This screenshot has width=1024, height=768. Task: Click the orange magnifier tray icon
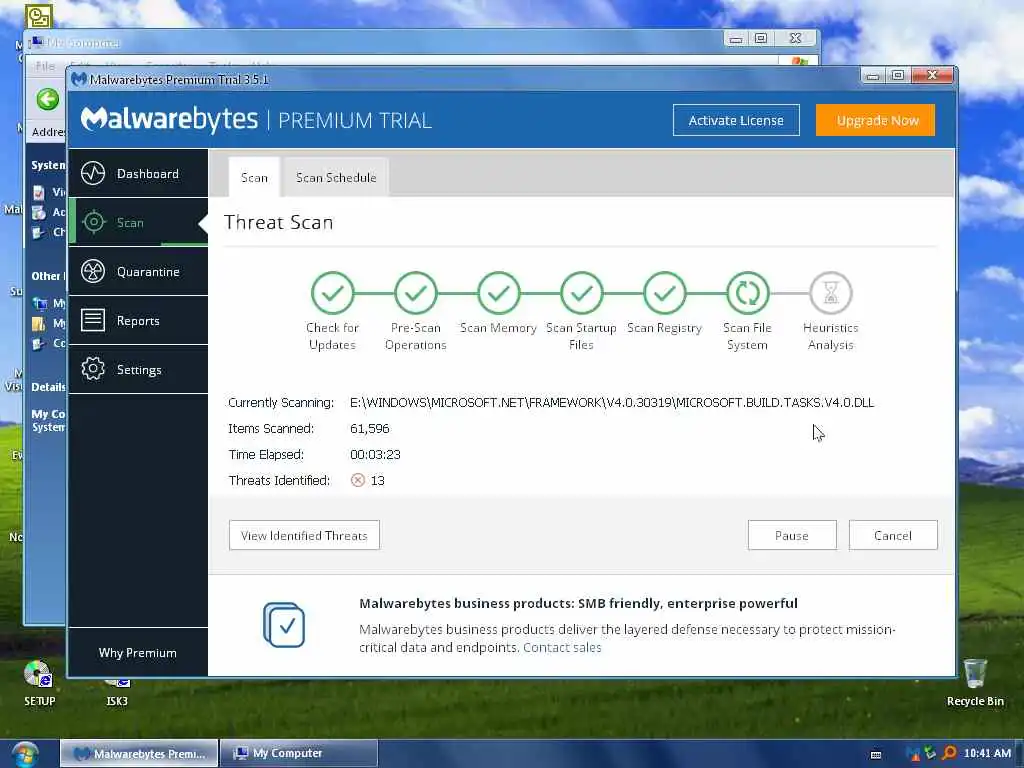coord(949,754)
